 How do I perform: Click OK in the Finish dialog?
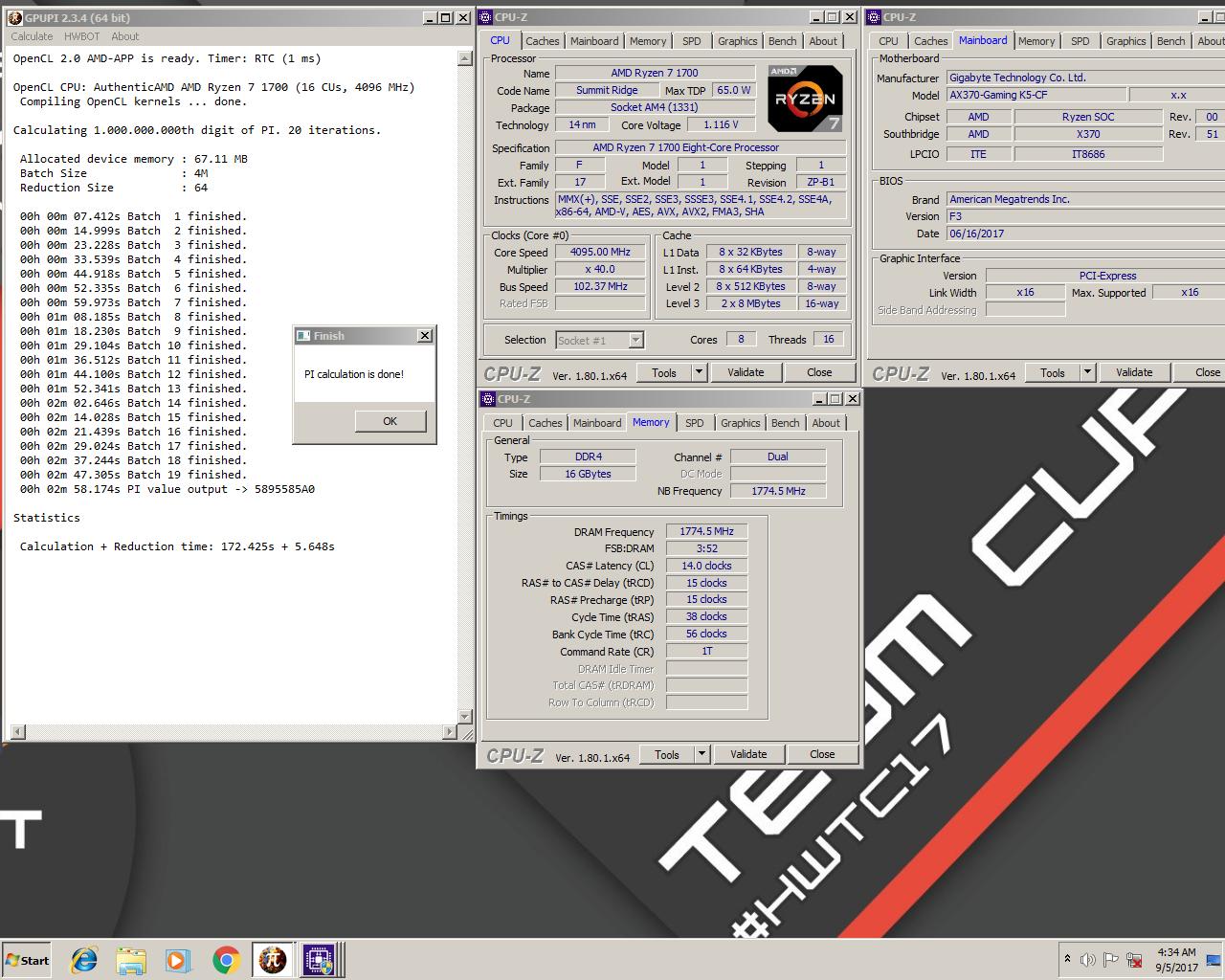(390, 421)
